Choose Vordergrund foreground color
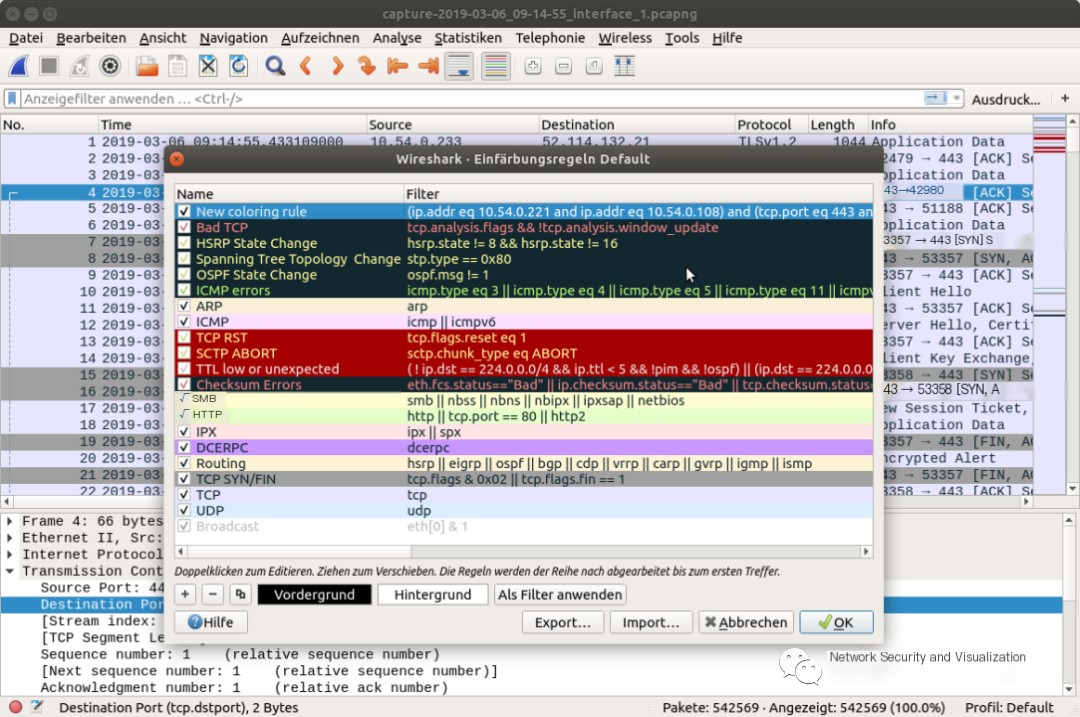Image resolution: width=1080 pixels, height=717 pixels. [314, 594]
